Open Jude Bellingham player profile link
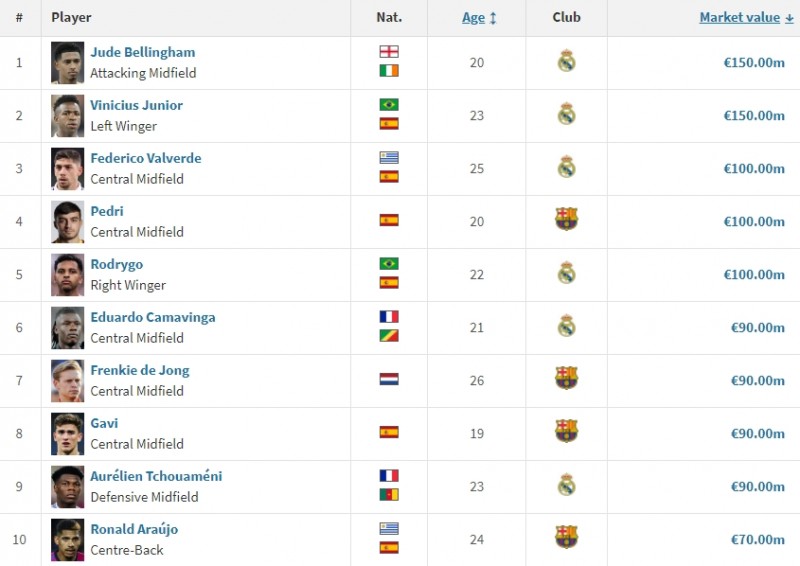Viewport: 800px width, 566px height. [x=142, y=52]
